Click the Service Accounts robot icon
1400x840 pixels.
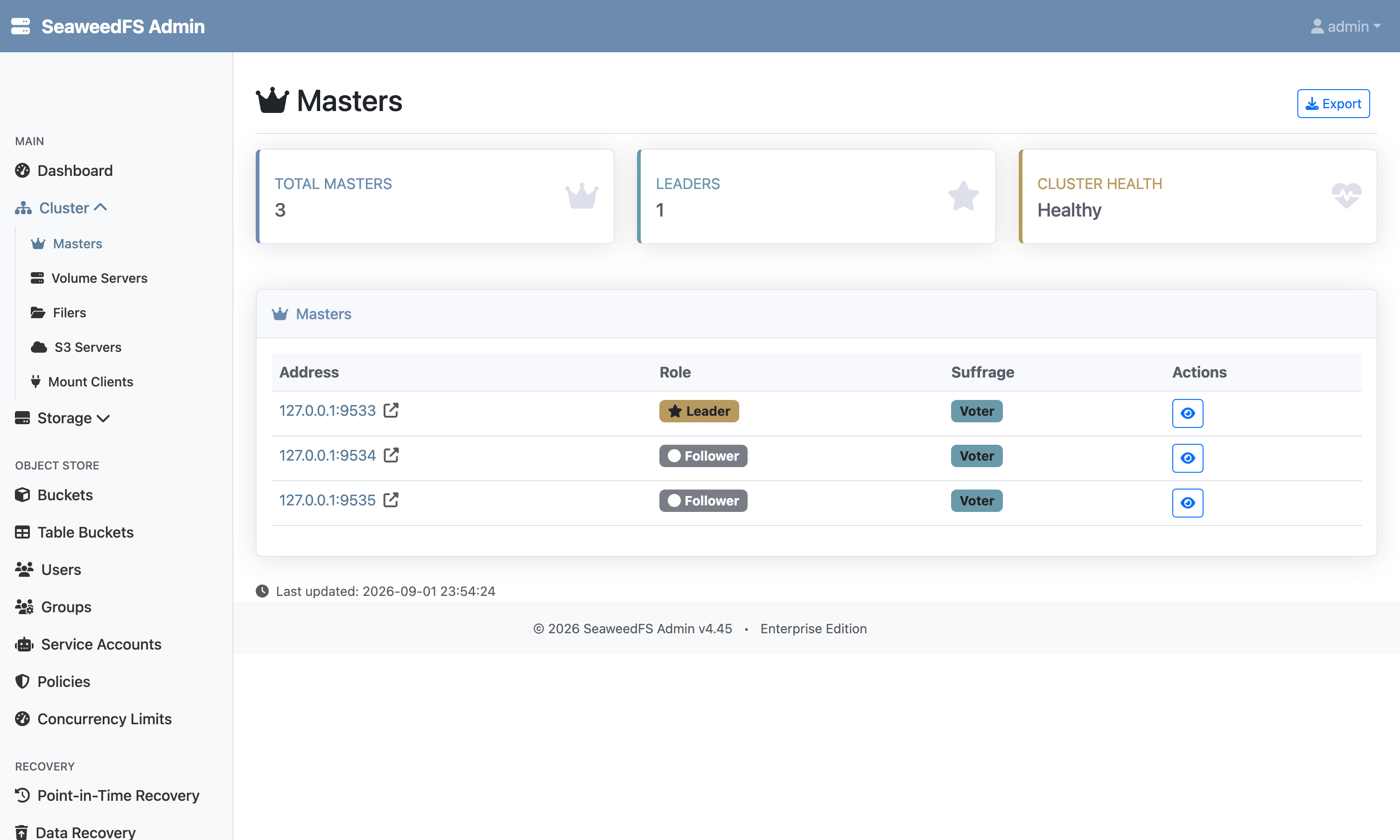click(24, 644)
